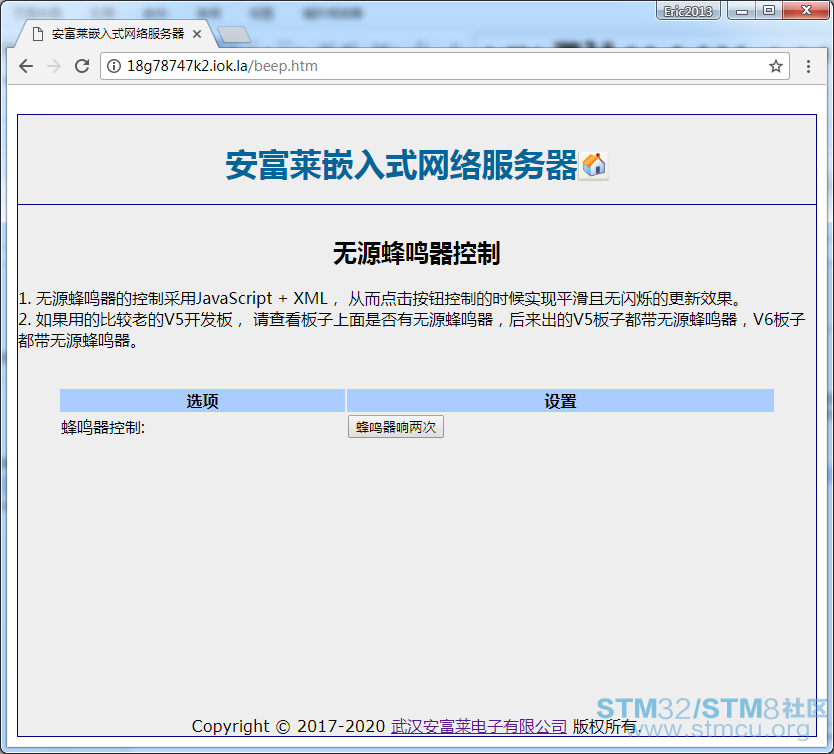The image size is (834, 754).
Task: Click the Copyright © 2017-2020 text
Action: pyautogui.click(x=288, y=726)
